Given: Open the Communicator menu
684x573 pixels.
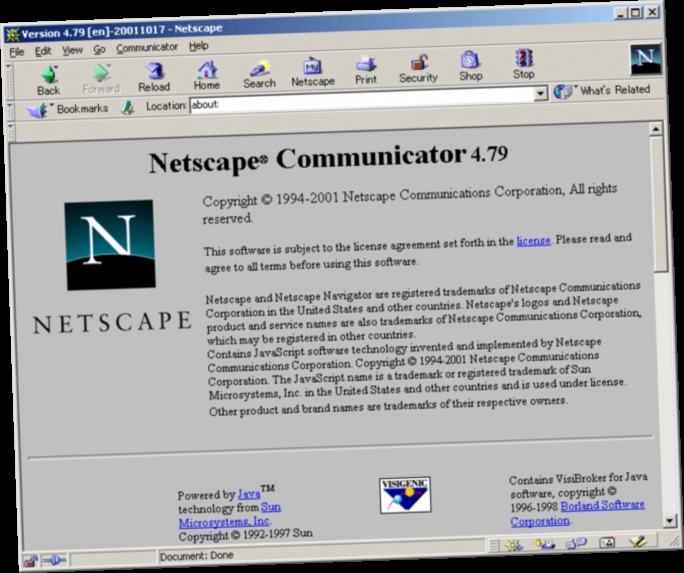Looking at the screenshot, I should click(x=147, y=48).
